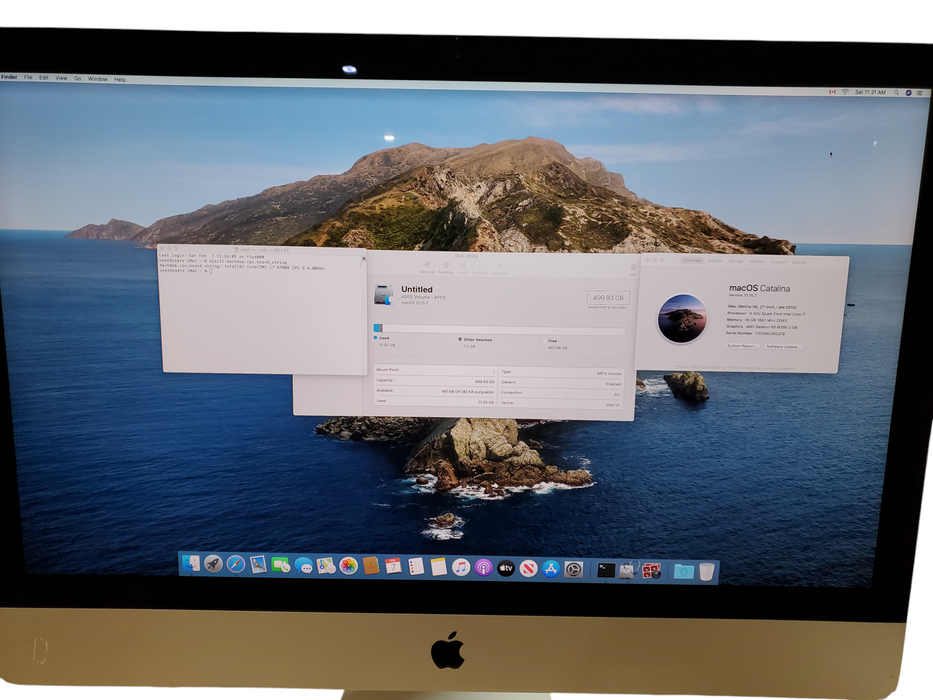Open Photos from the Dock

point(349,566)
